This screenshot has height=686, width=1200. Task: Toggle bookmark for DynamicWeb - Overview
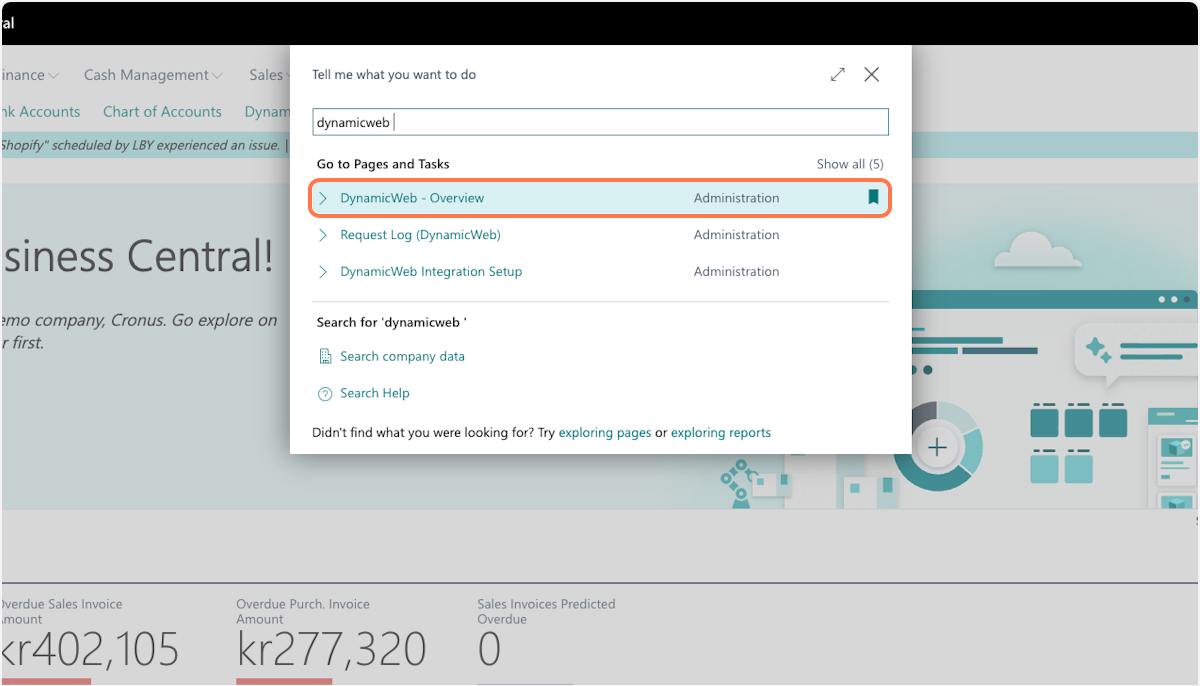point(873,198)
